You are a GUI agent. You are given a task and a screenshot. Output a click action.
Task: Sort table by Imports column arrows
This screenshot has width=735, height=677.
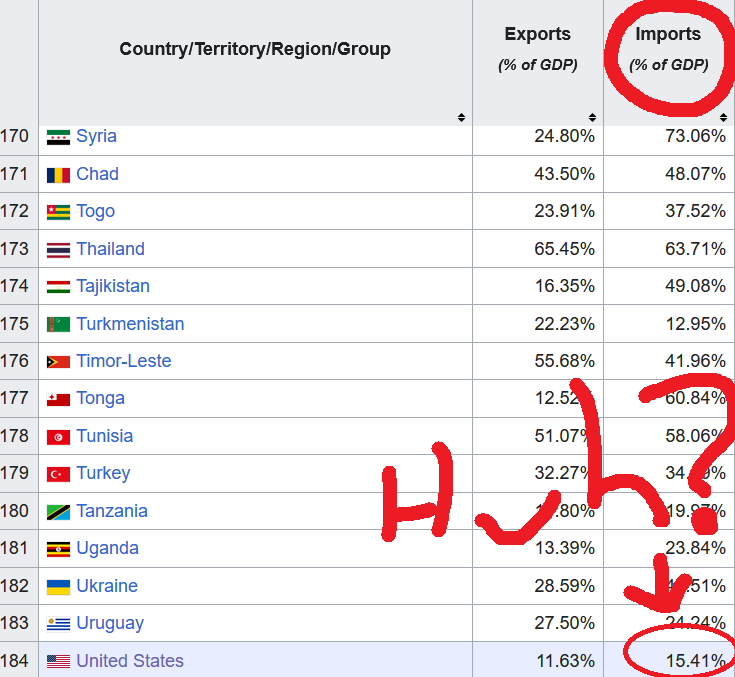[x=723, y=118]
